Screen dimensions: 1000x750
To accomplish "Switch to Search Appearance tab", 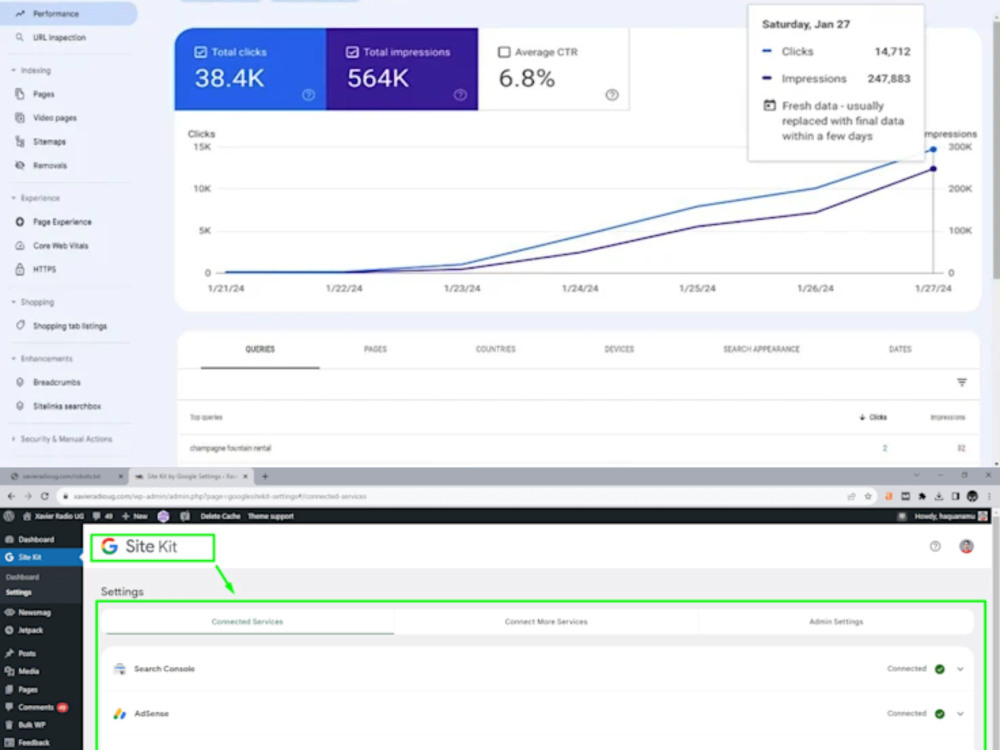I will pyautogui.click(x=761, y=349).
